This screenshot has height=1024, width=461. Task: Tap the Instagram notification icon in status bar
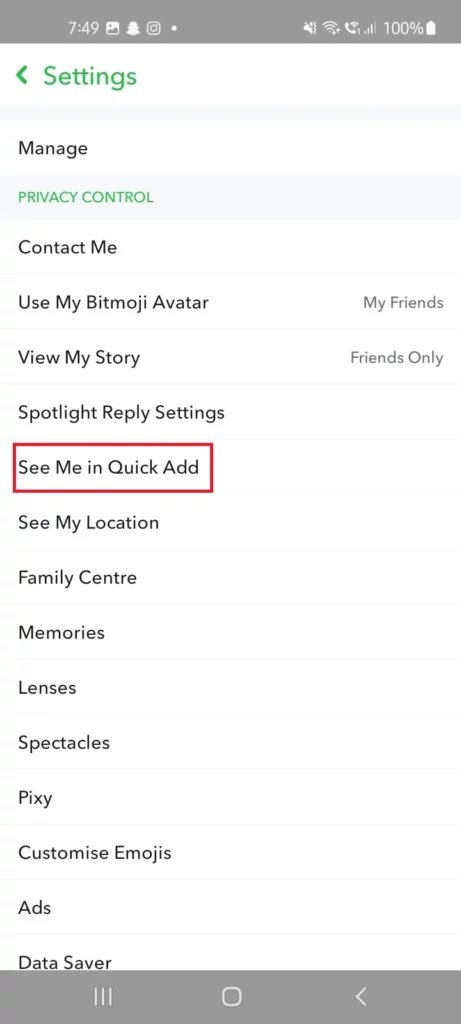coord(153,28)
